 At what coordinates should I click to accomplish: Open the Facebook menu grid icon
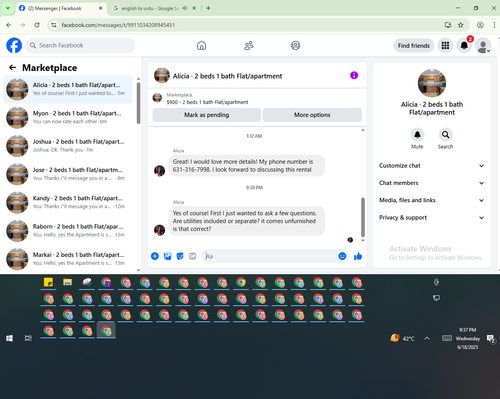pyautogui.click(x=445, y=45)
